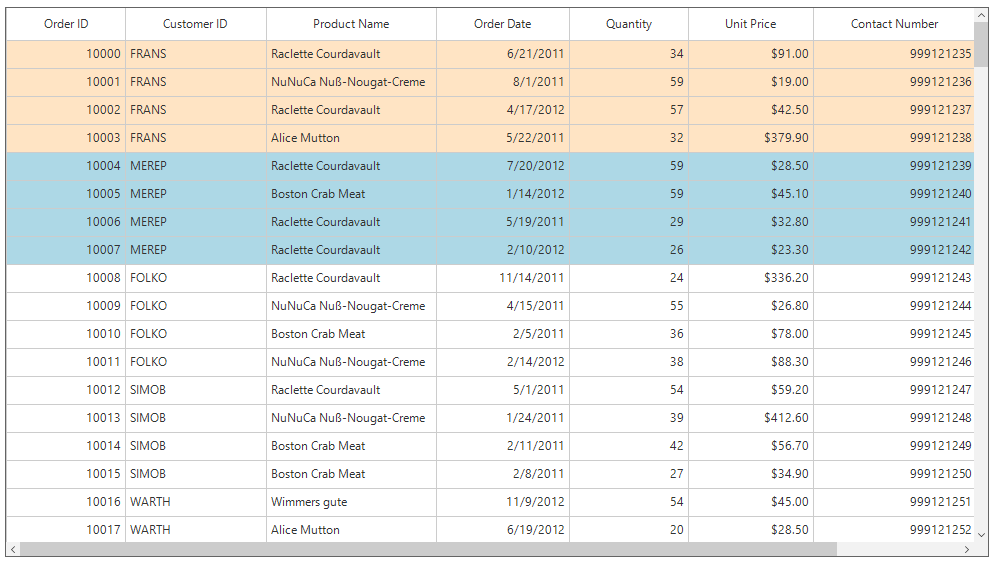The width and height of the screenshot is (993, 562).
Task: Click the vertical scrollbar thumb
Action: pyautogui.click(x=981, y=44)
